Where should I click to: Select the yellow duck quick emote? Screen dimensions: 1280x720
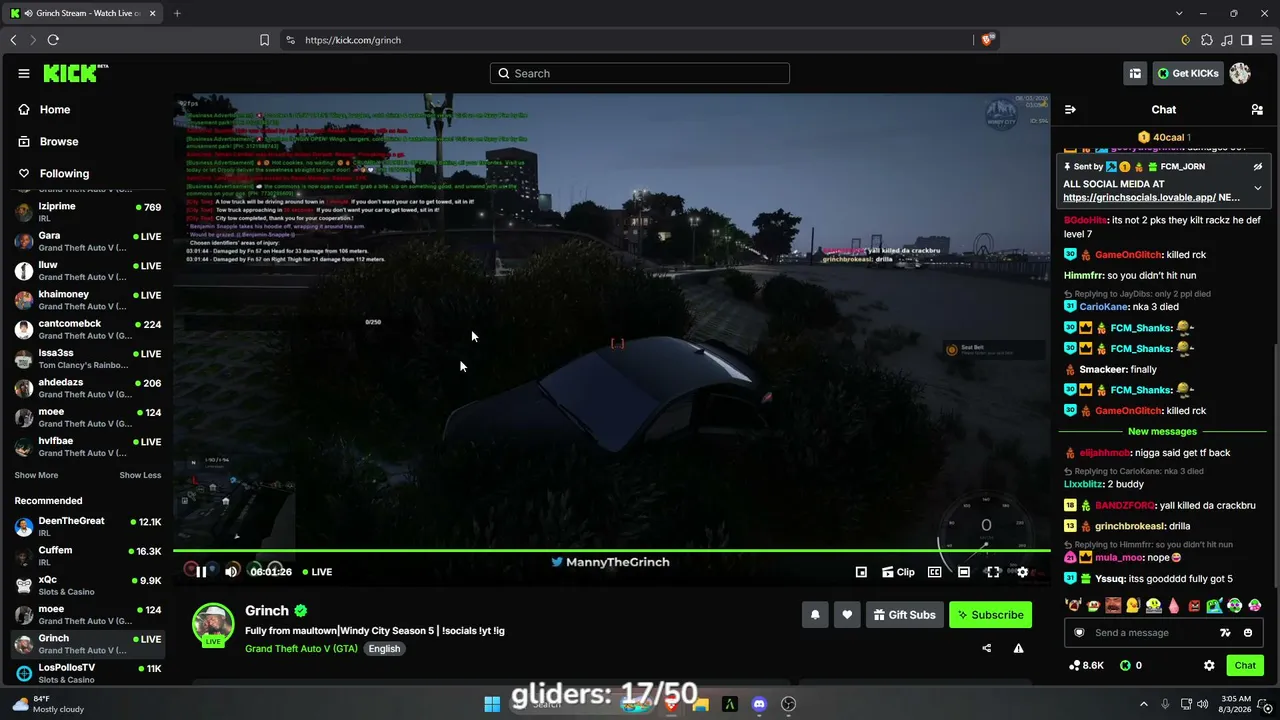coord(1133,605)
